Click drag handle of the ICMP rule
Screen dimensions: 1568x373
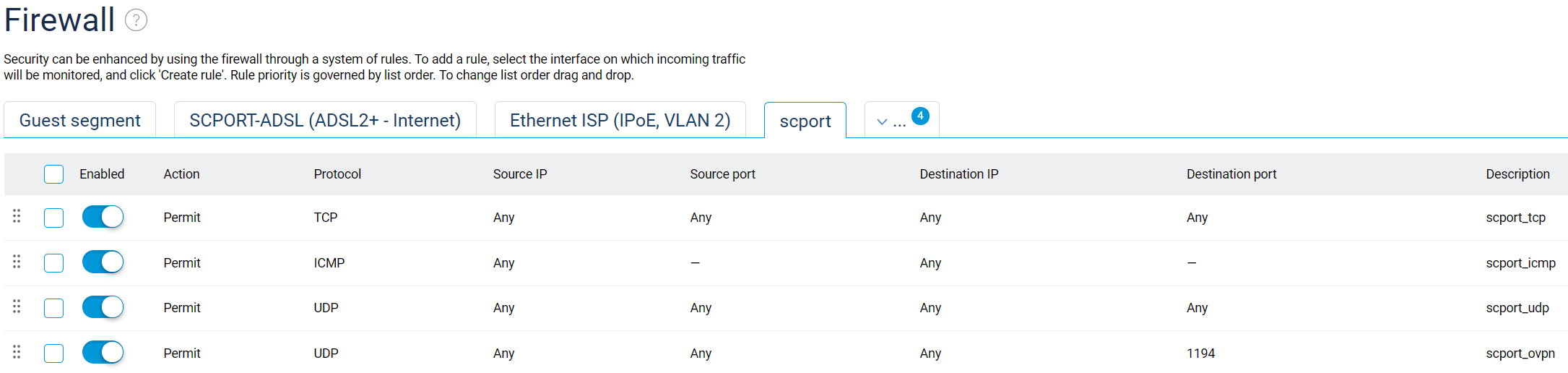coord(17,262)
